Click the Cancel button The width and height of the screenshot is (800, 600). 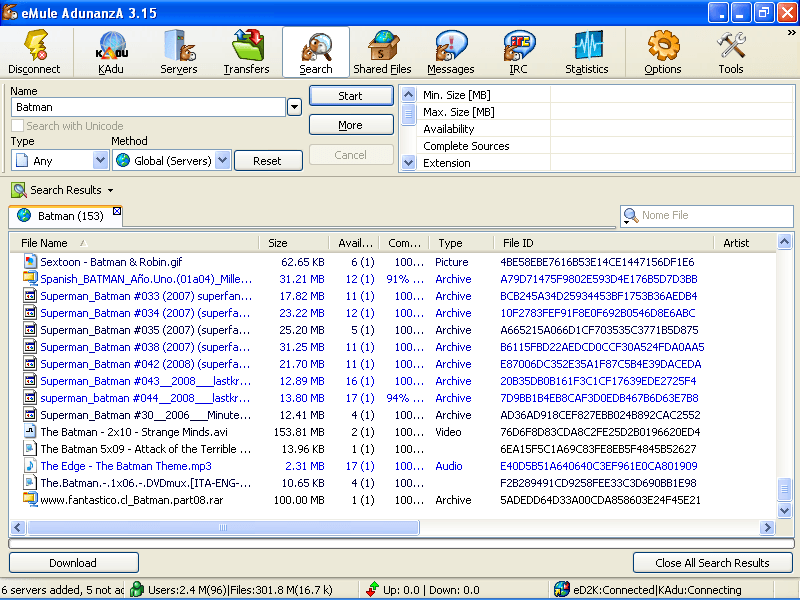tap(351, 155)
